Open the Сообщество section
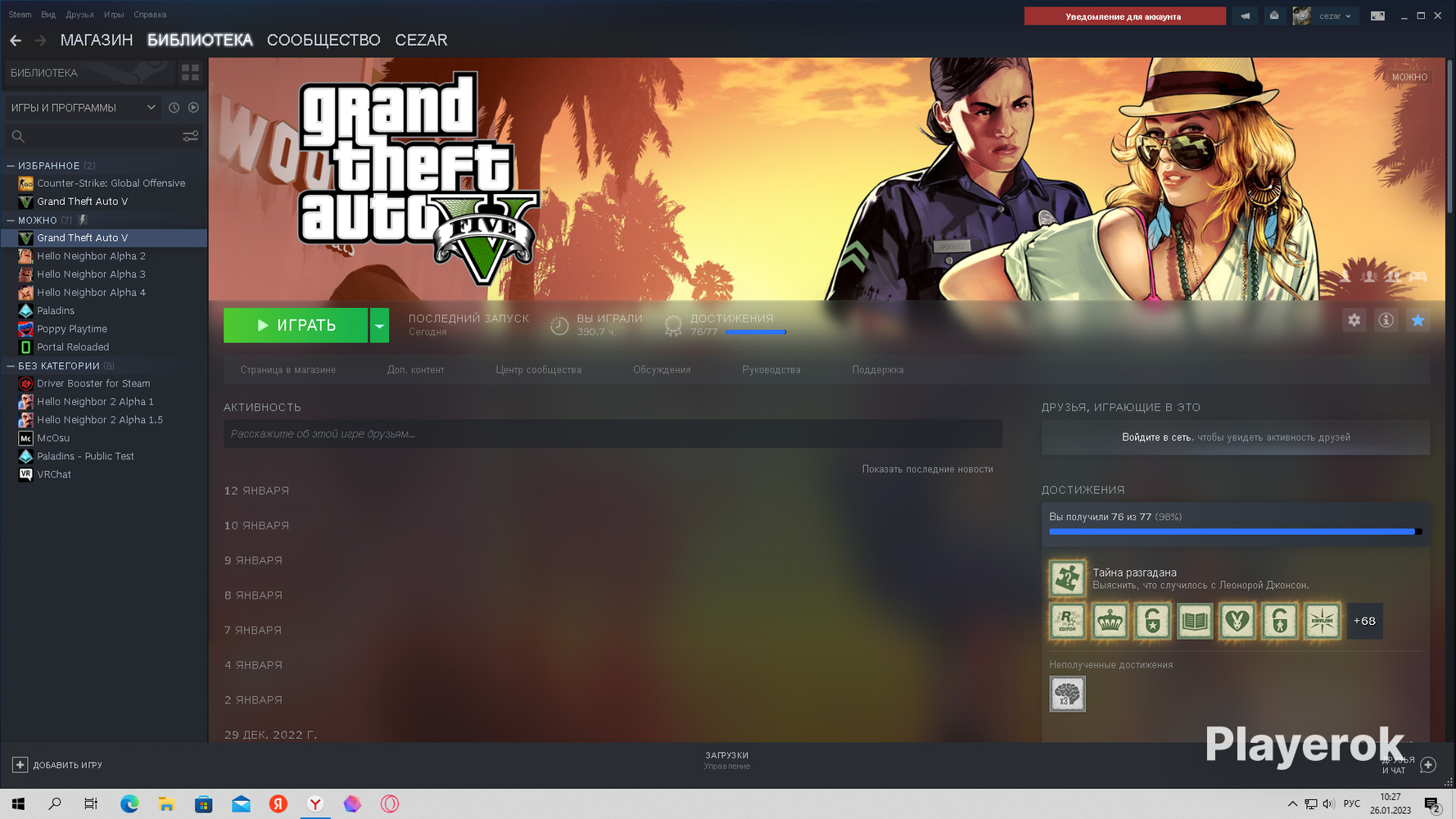This screenshot has height=819, width=1456. pyautogui.click(x=323, y=40)
